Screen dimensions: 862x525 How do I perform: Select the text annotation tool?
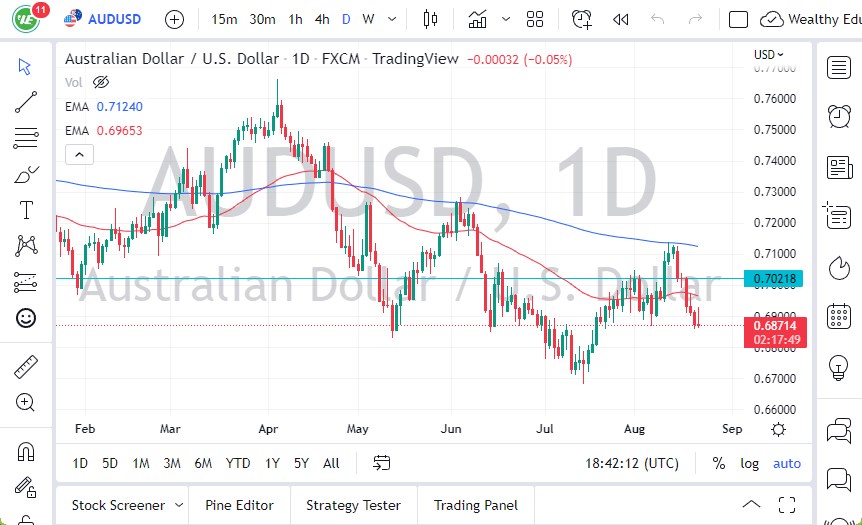[x=27, y=210]
